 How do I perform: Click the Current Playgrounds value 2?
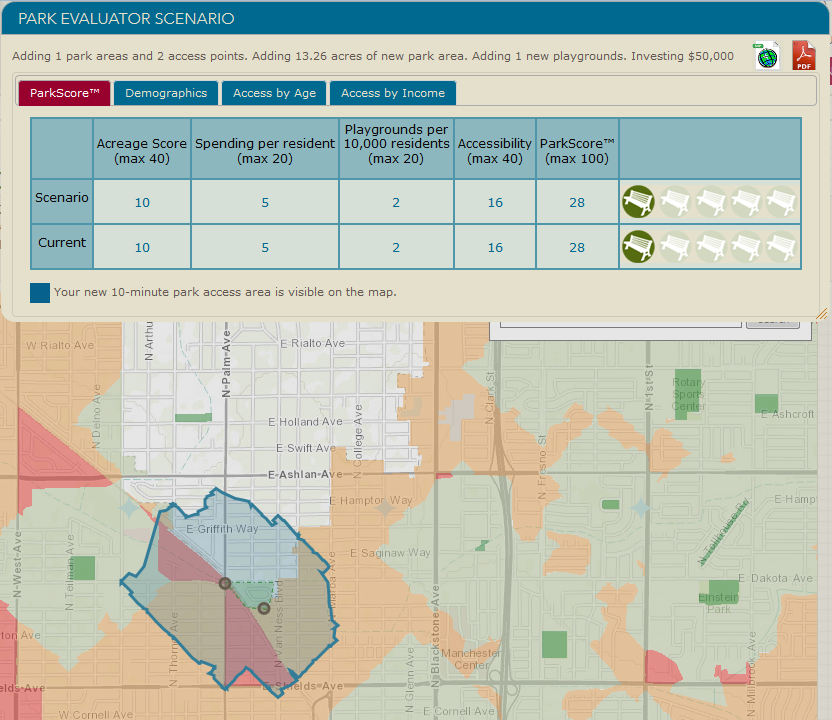tap(396, 247)
